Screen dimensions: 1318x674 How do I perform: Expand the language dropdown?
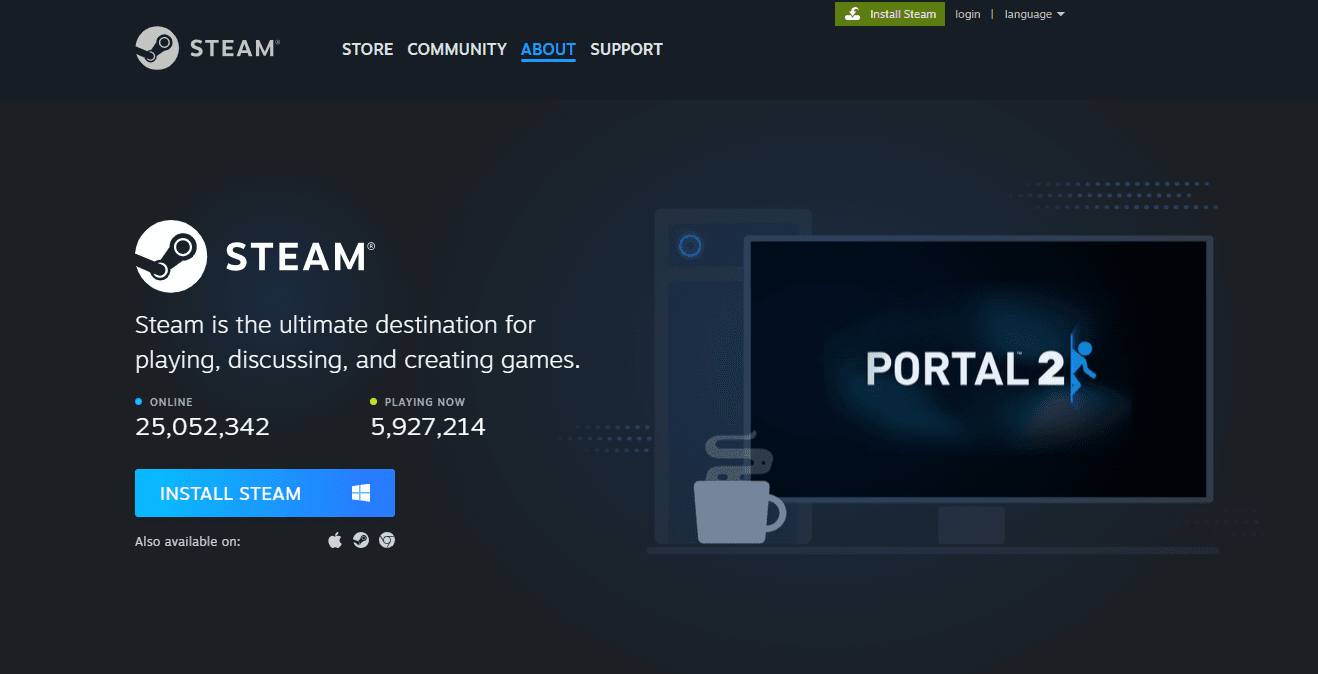pyautogui.click(x=1035, y=14)
